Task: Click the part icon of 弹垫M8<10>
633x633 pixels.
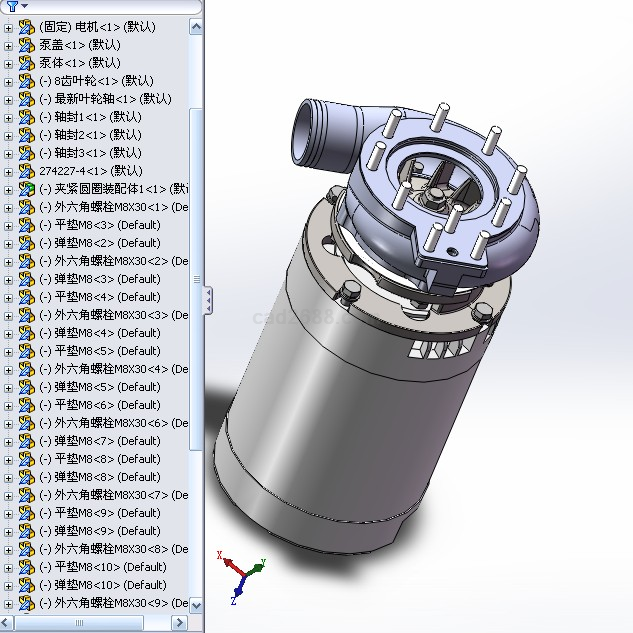Action: [27, 585]
